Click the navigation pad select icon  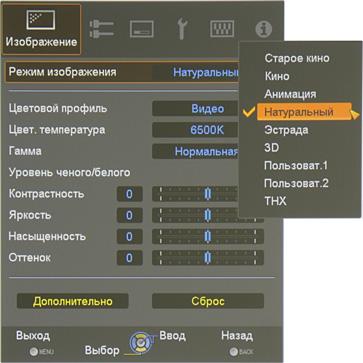[141, 342]
